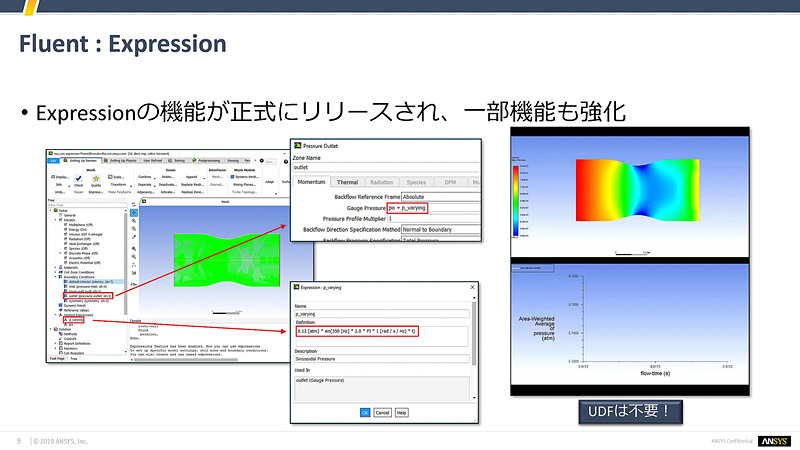
Task: Select the probe tool icon
Action: coord(134,237)
